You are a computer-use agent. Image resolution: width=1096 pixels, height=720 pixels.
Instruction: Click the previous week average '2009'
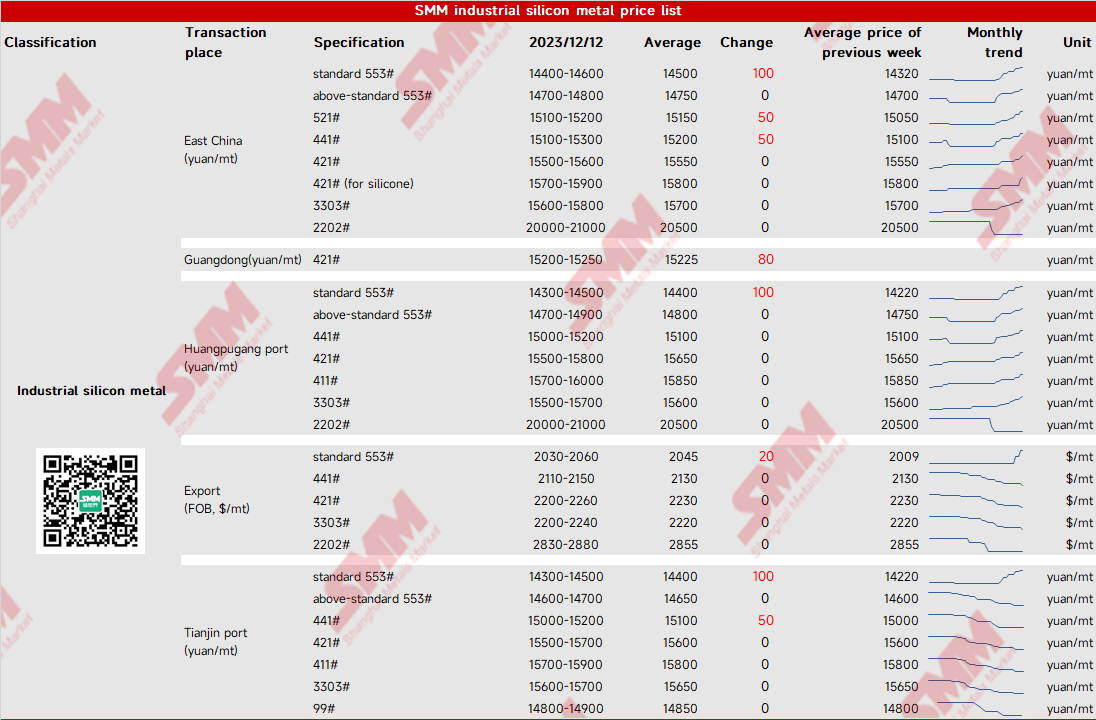pos(904,456)
